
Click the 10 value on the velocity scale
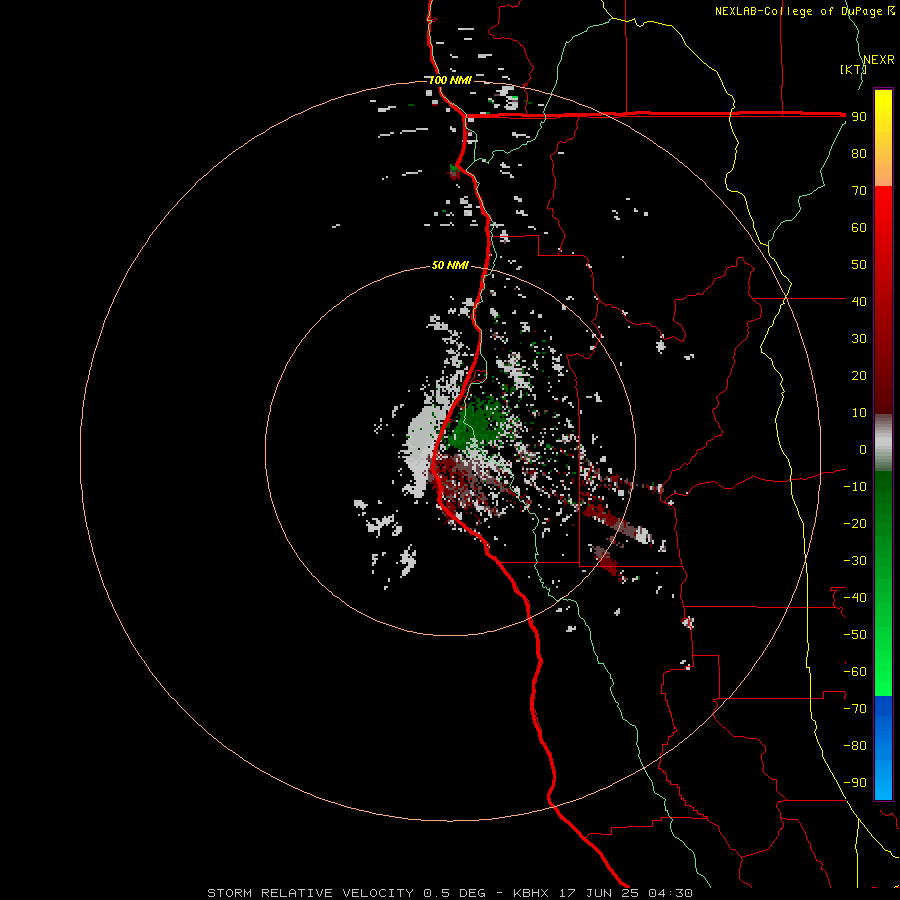tap(859, 413)
